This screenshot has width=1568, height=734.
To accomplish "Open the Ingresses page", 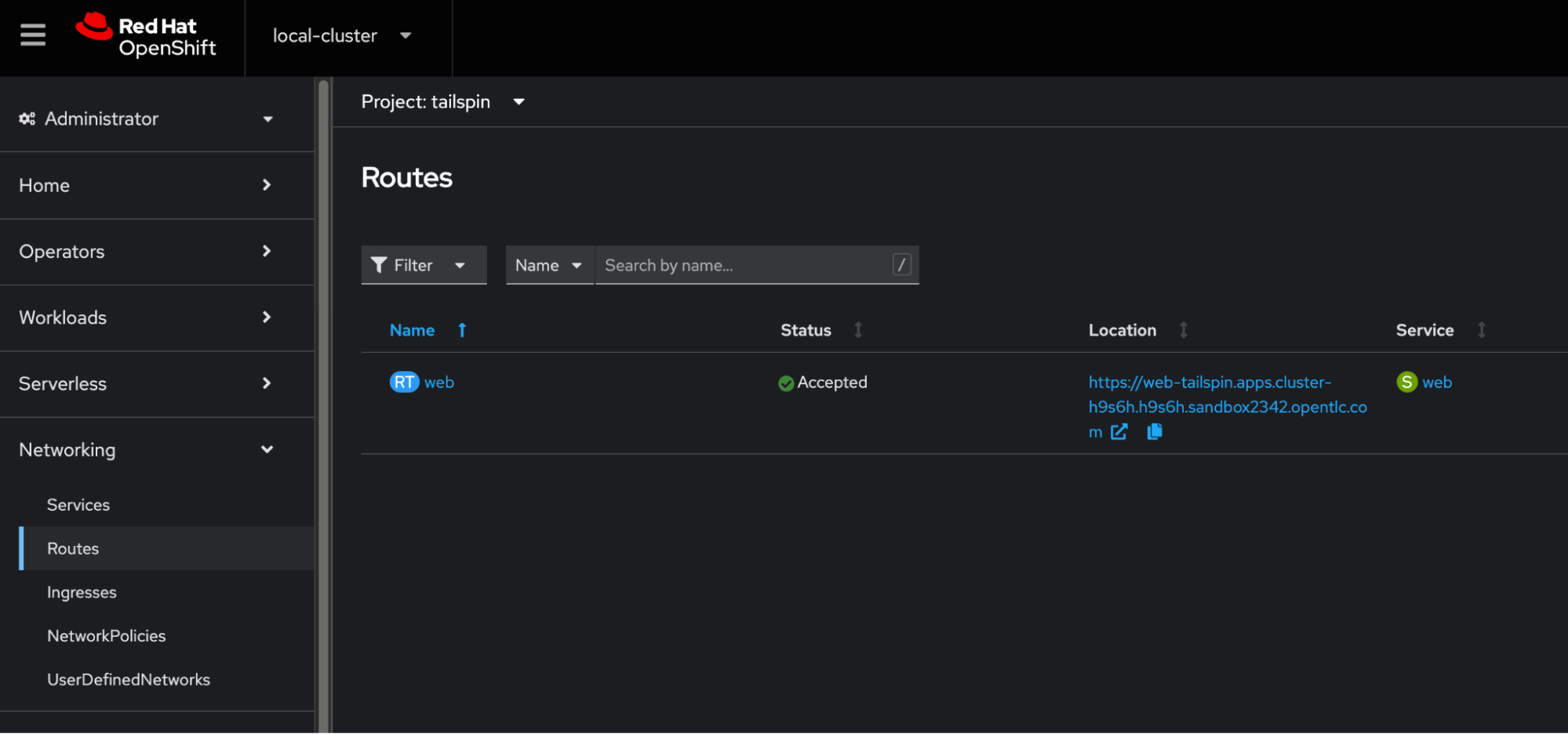I will tap(82, 593).
